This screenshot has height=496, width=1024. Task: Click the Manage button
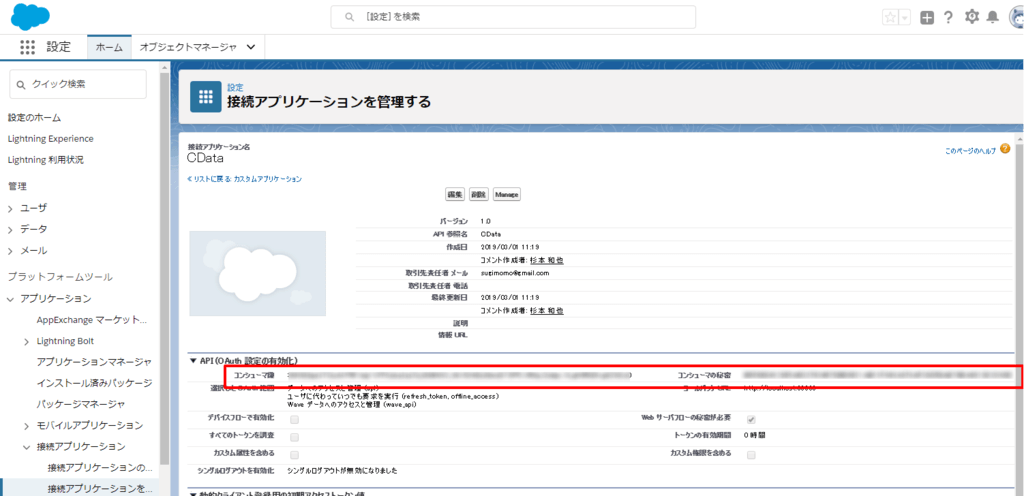(x=507, y=194)
